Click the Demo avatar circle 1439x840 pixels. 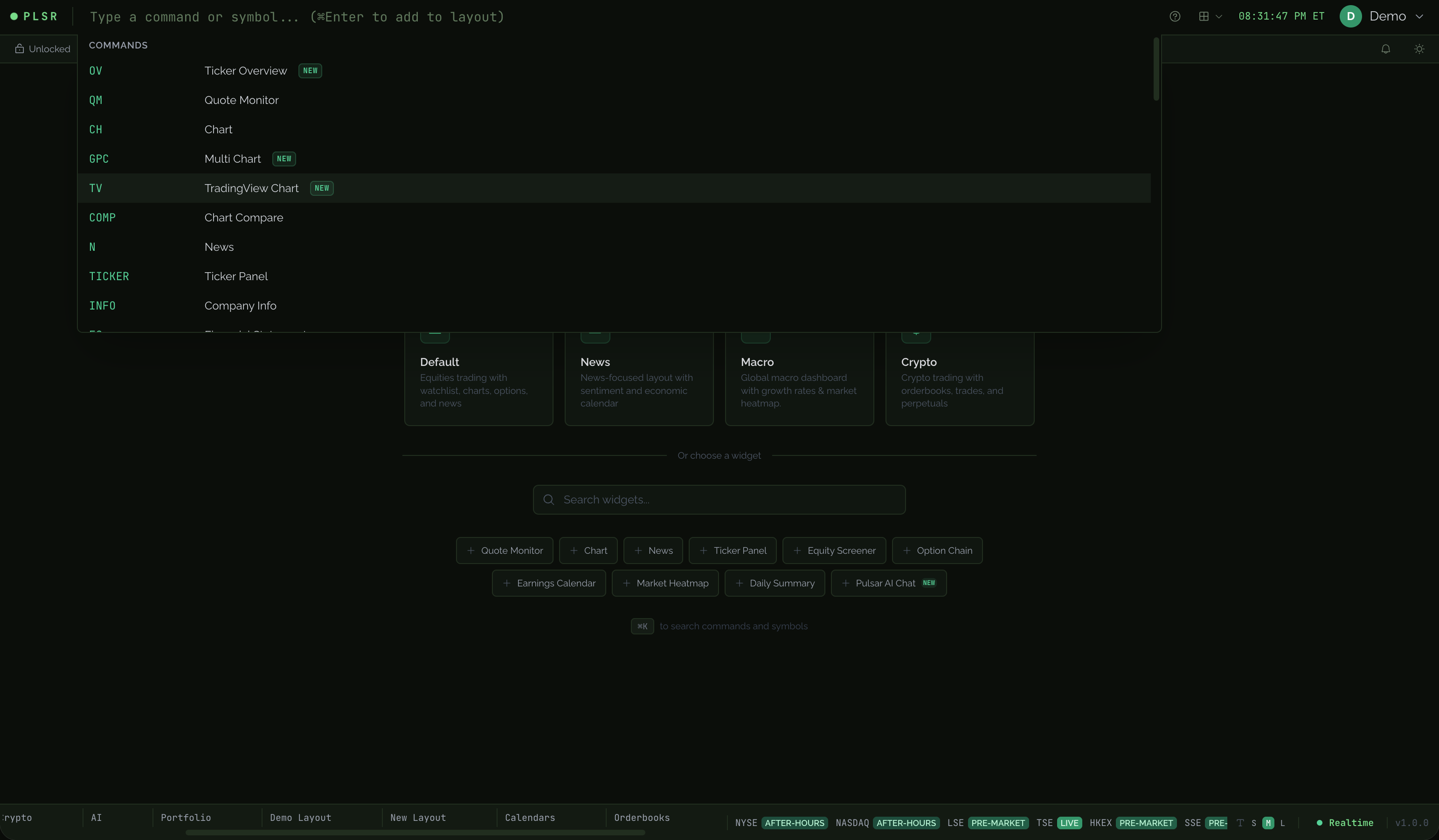pos(1349,16)
